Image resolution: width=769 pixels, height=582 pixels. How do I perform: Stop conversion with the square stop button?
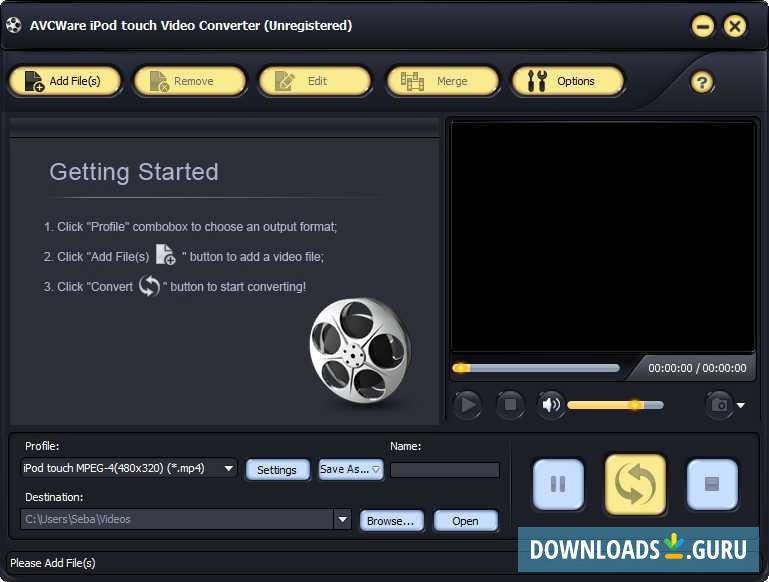pos(712,484)
